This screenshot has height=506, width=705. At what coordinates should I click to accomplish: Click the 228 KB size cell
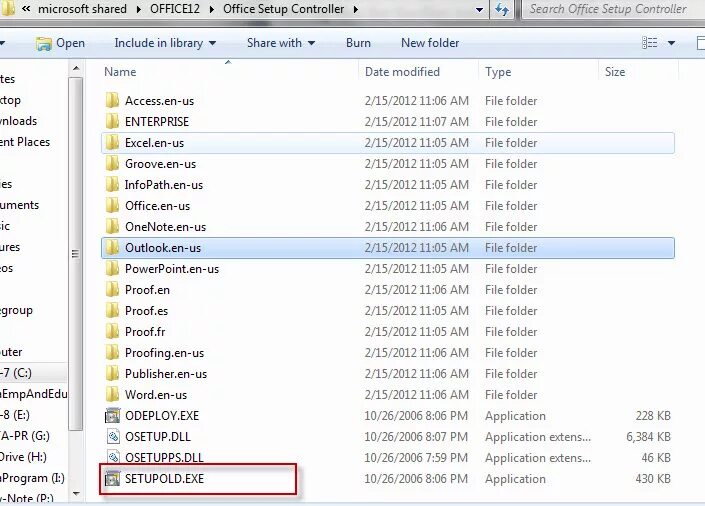pos(653,416)
